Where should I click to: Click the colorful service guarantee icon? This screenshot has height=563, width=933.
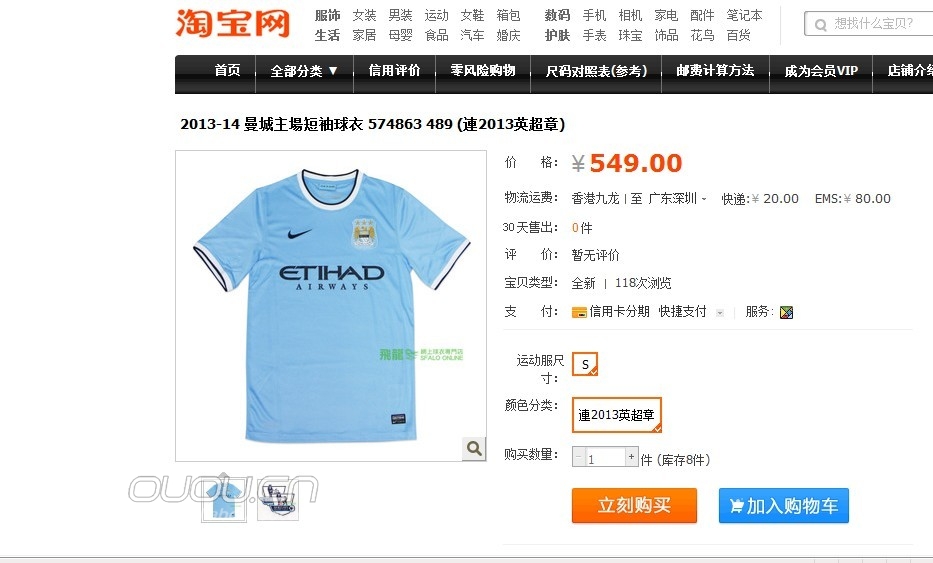click(786, 312)
